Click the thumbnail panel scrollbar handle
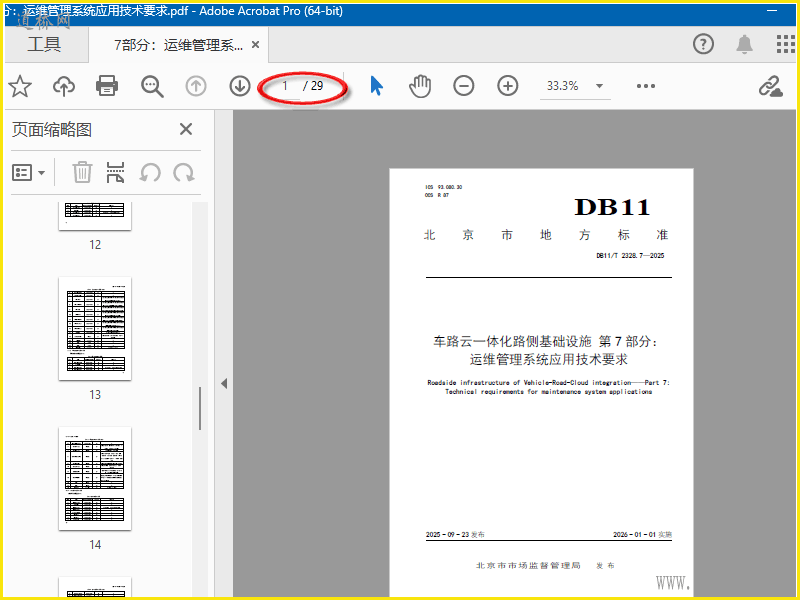Screen dimensions: 800x600 (200, 408)
